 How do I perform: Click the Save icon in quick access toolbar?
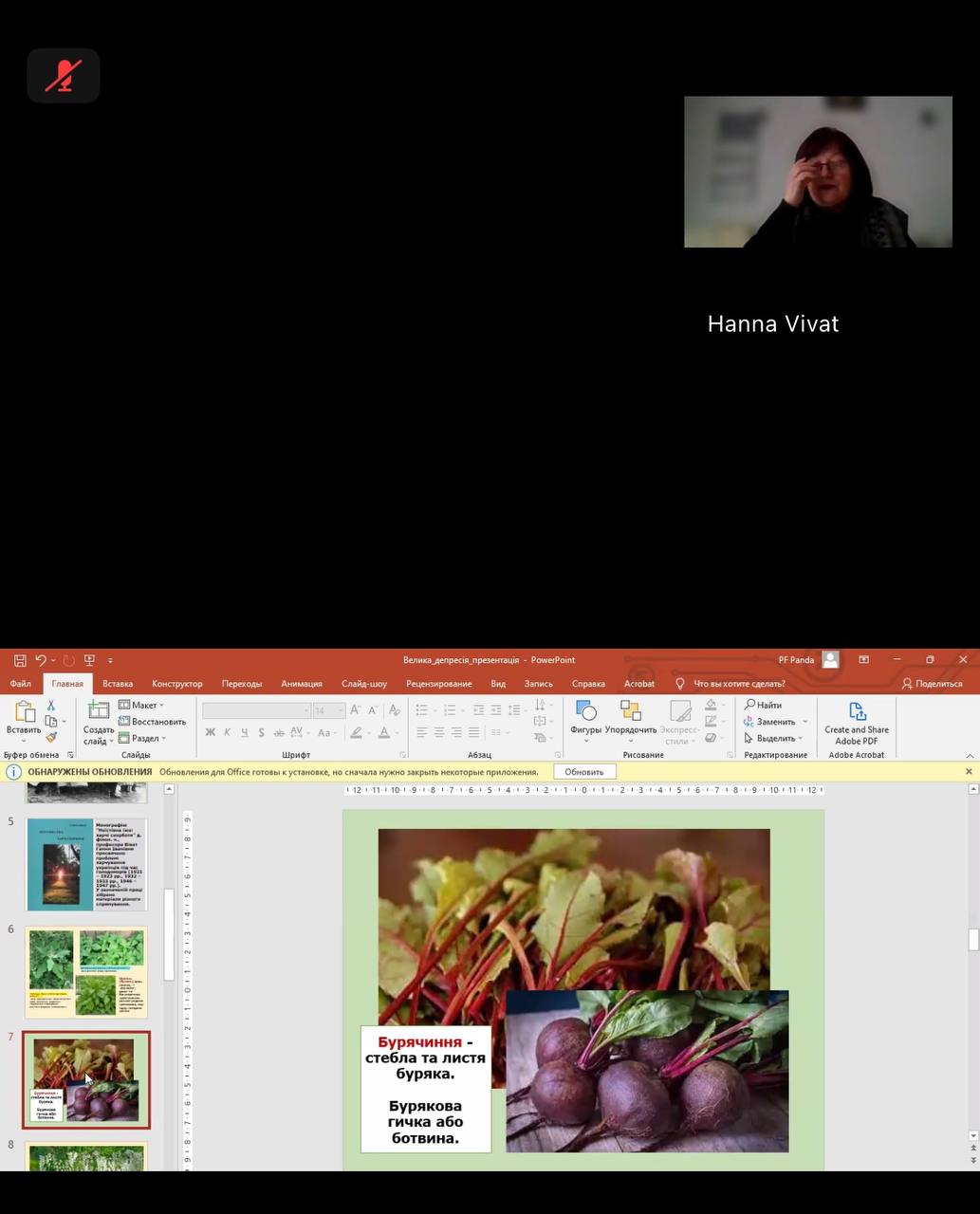click(19, 660)
